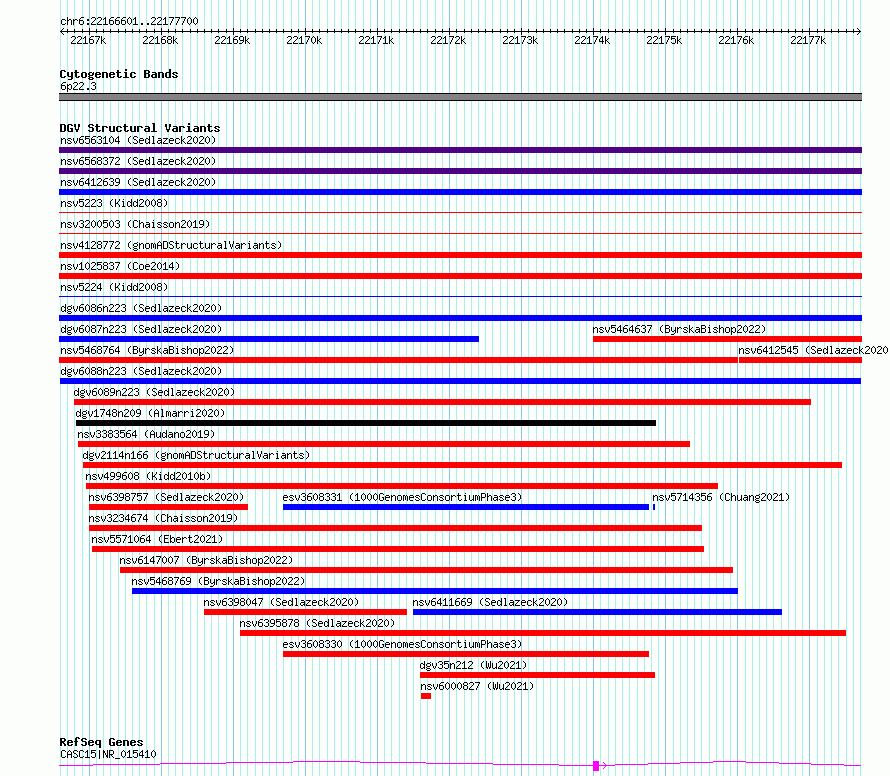Select the magenta CASC15 exon block
This screenshot has height=776, width=890.
(x=596, y=766)
